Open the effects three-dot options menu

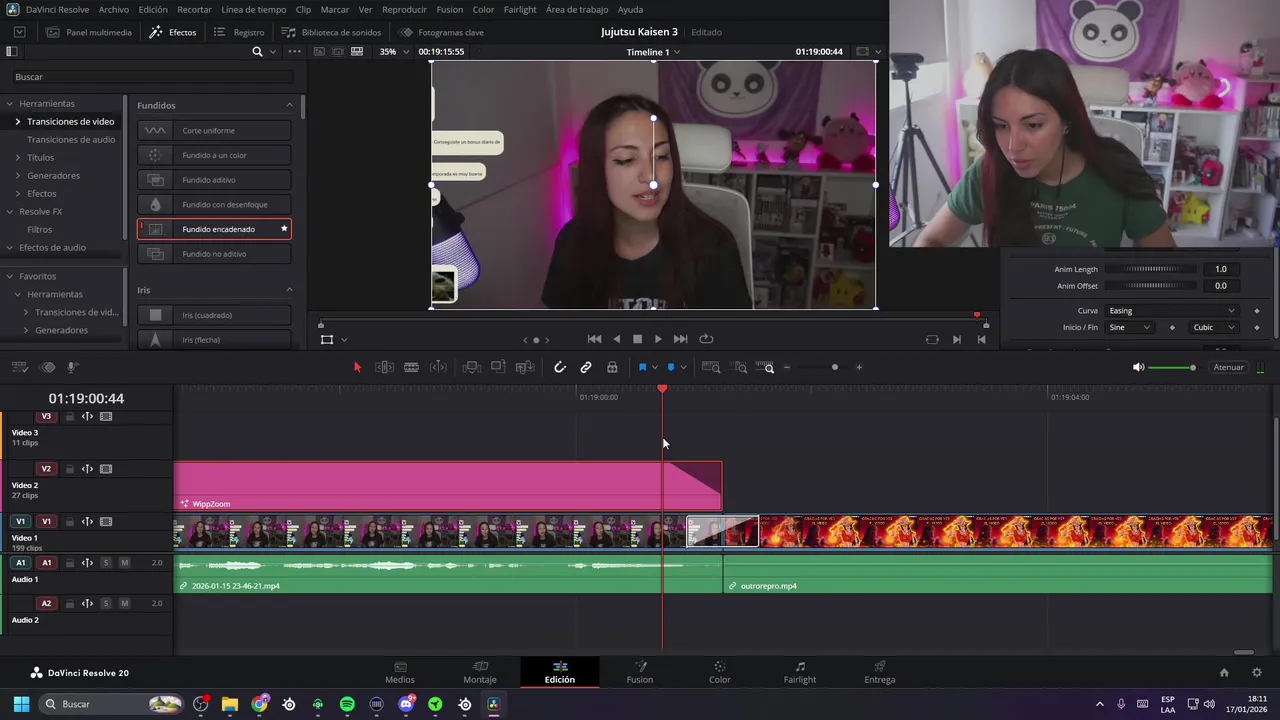pyautogui.click(x=294, y=51)
